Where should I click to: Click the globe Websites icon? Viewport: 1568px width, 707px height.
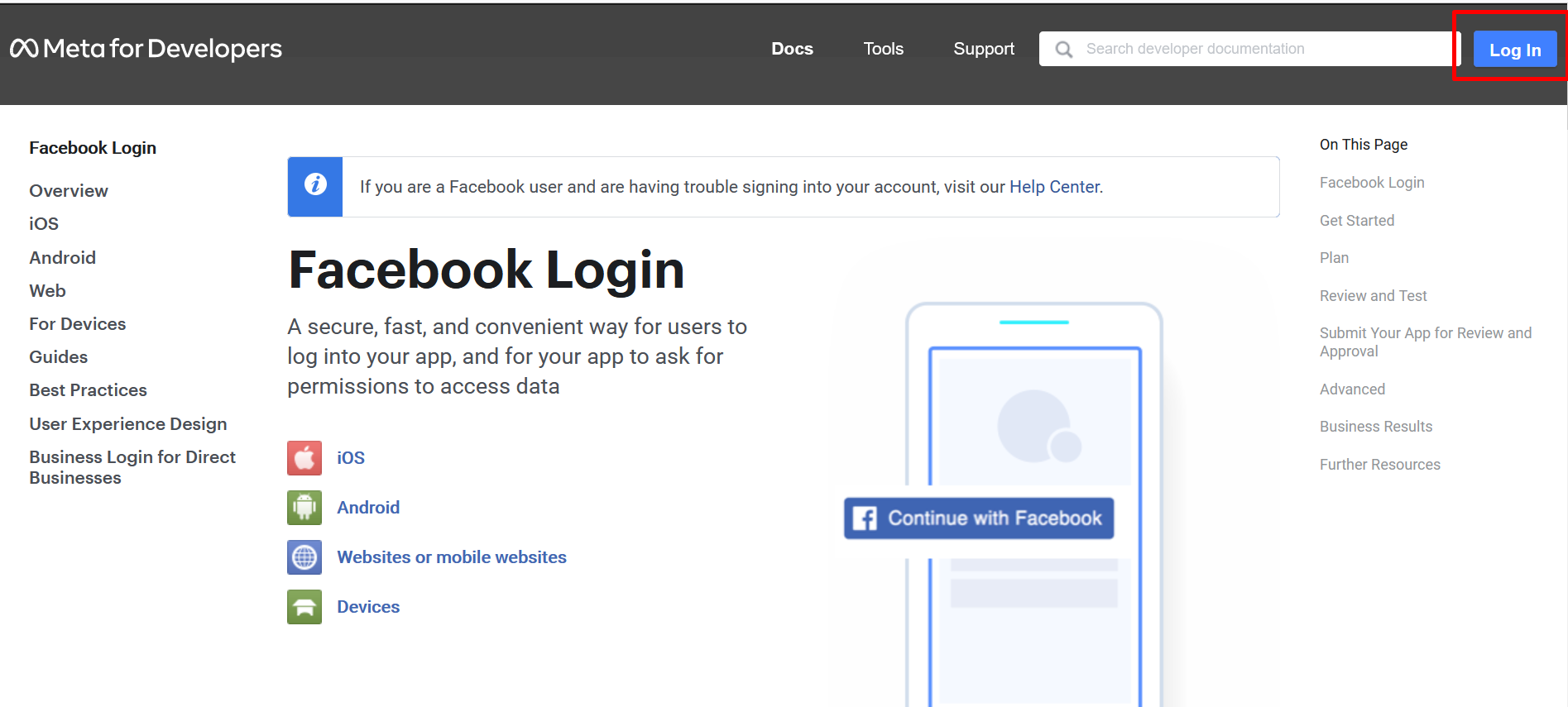pos(304,557)
